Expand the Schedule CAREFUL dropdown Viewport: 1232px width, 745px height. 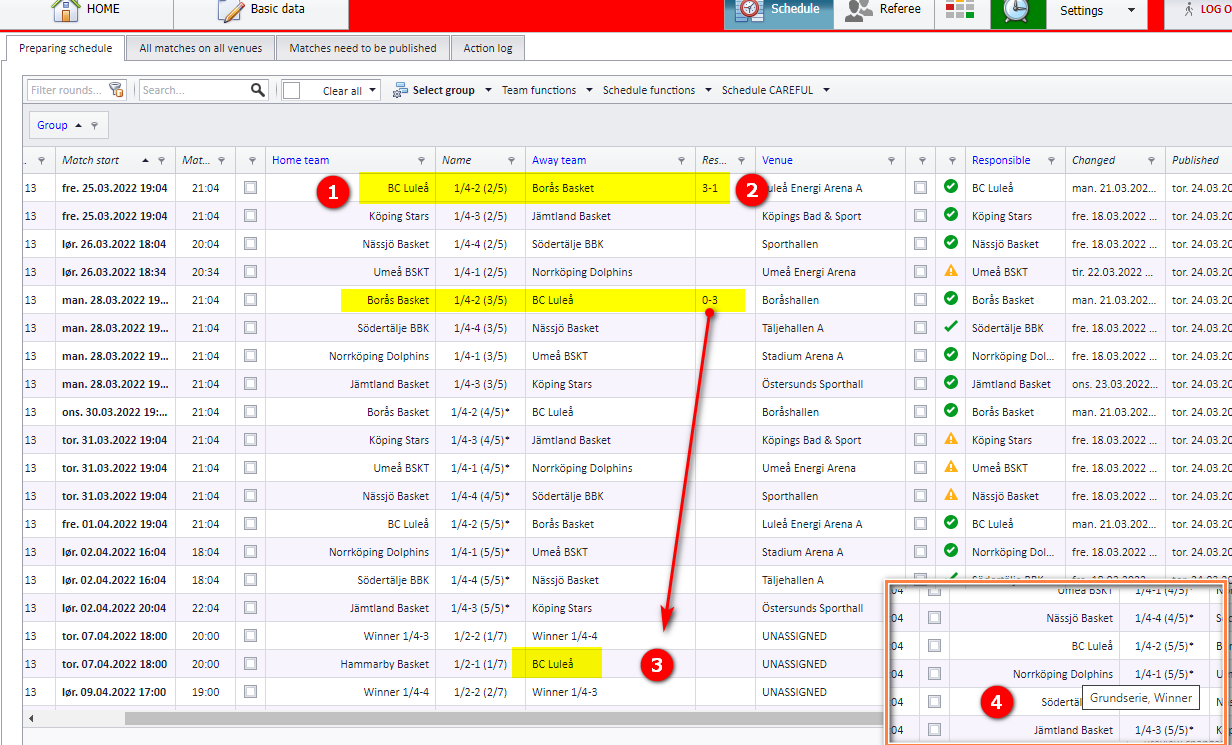pyautogui.click(x=826, y=90)
